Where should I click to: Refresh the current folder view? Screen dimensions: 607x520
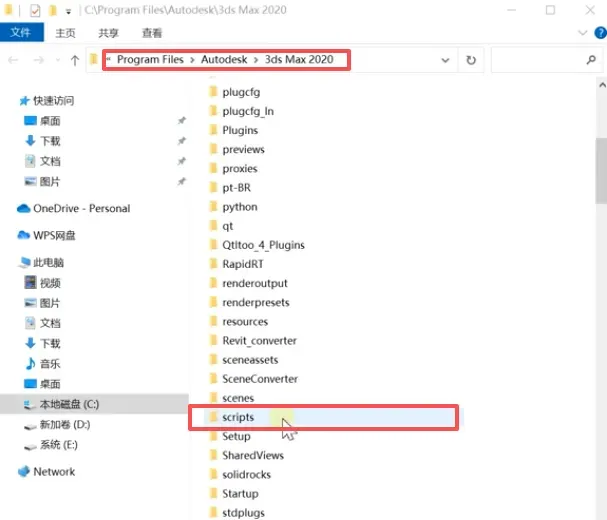[x=471, y=60]
